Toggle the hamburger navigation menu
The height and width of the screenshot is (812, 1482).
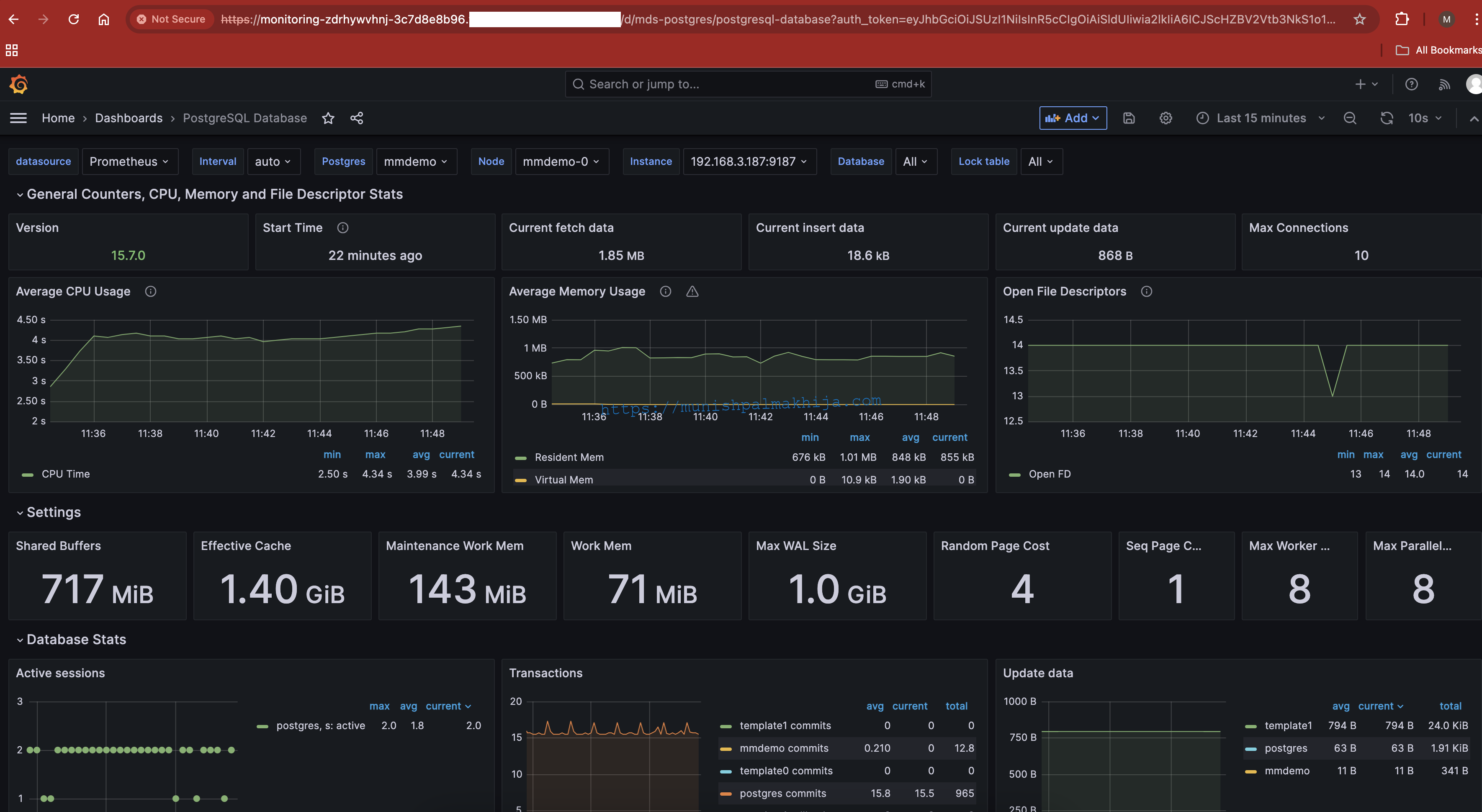coord(18,118)
